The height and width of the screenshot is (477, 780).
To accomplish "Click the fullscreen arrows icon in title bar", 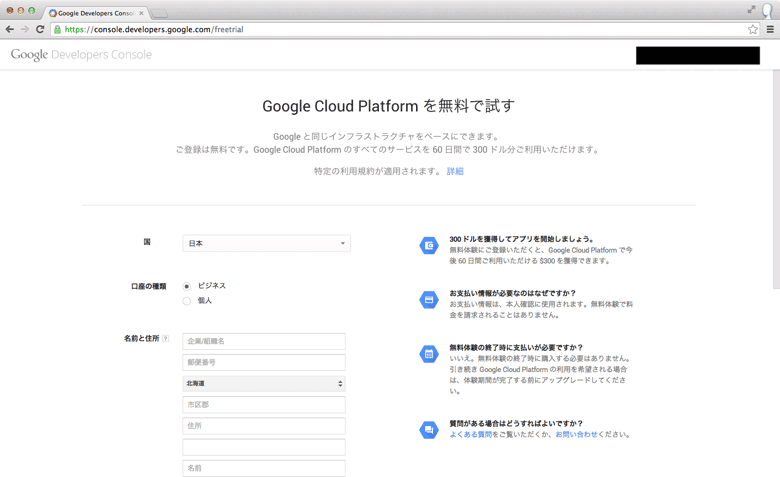I will point(751,9).
